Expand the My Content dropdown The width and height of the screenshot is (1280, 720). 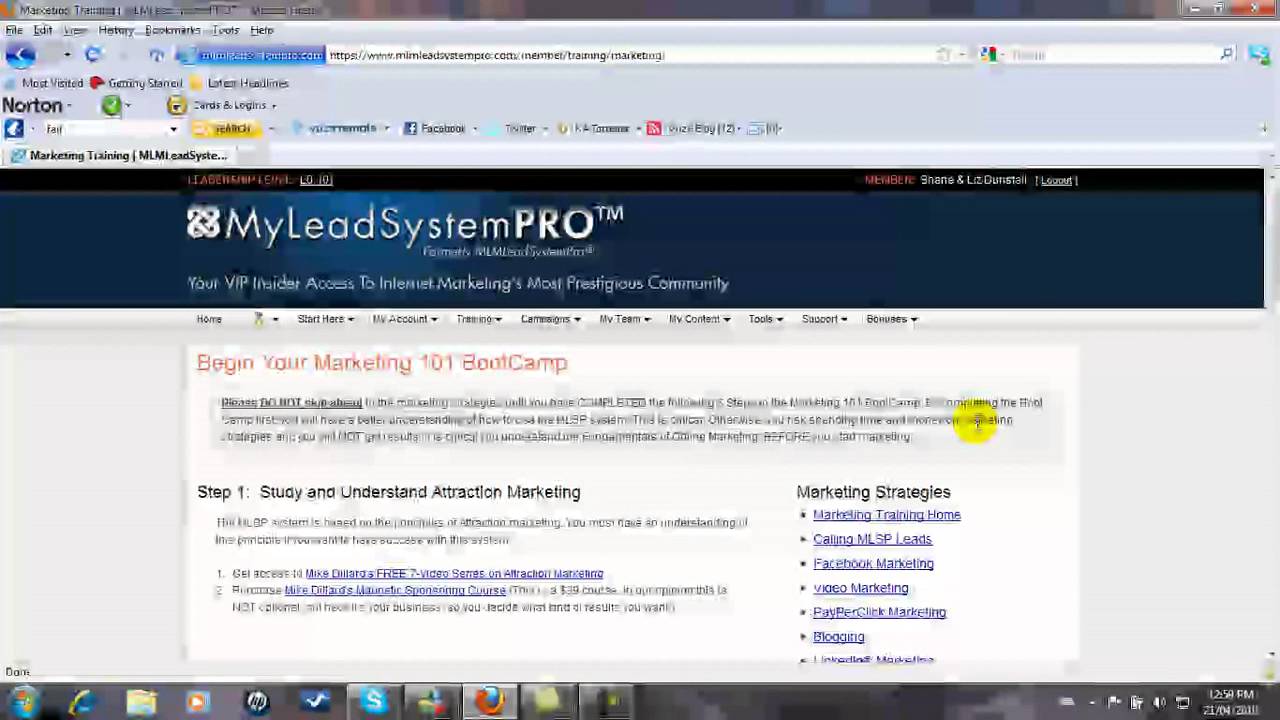tap(699, 319)
